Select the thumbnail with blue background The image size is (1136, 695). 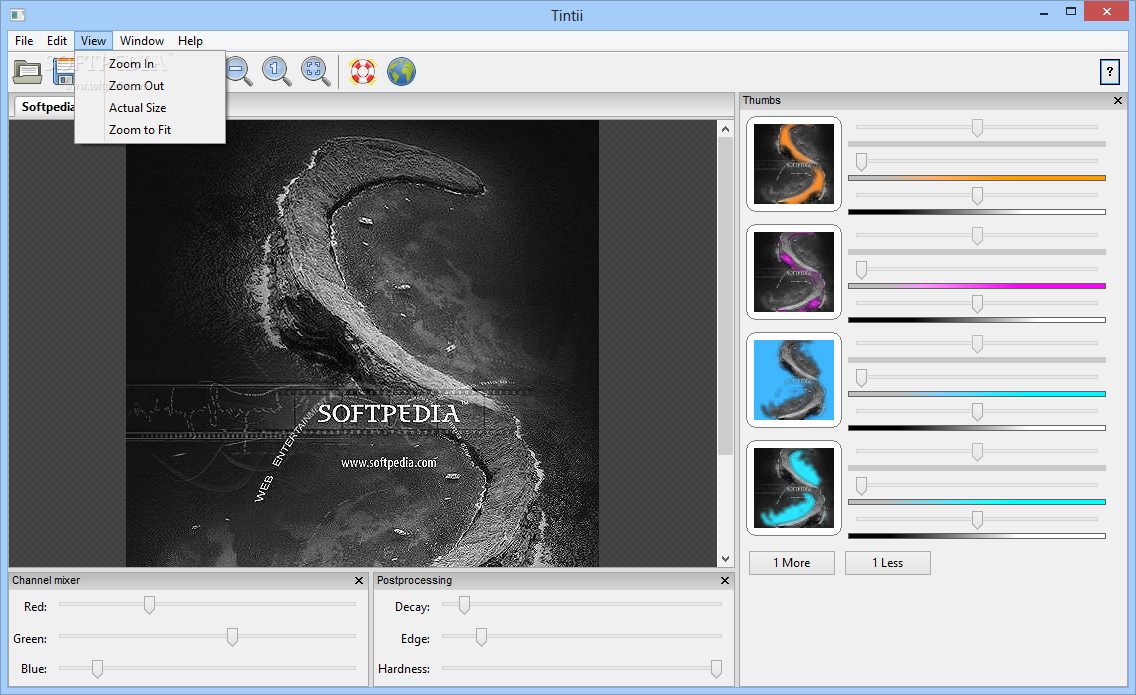coord(794,380)
